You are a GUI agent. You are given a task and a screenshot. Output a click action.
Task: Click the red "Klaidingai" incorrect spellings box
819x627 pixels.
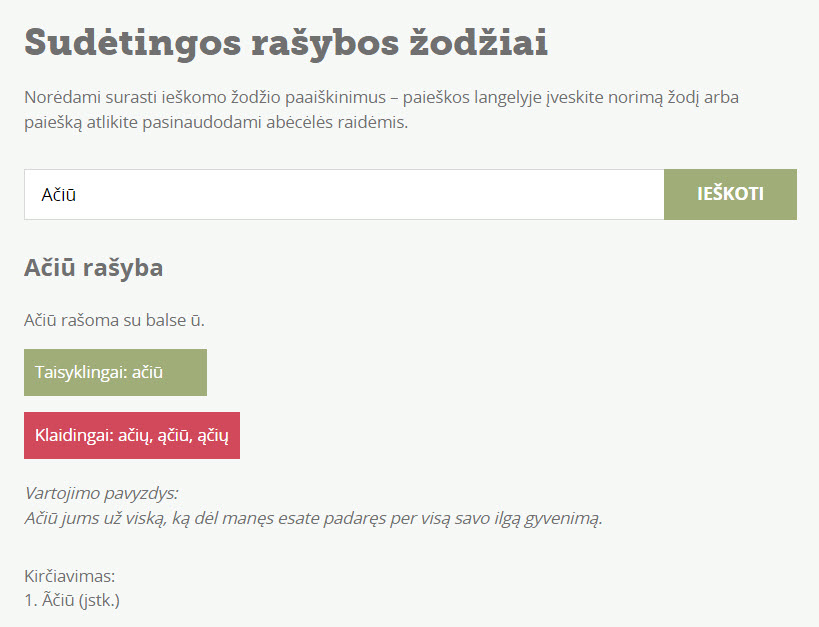(132, 435)
